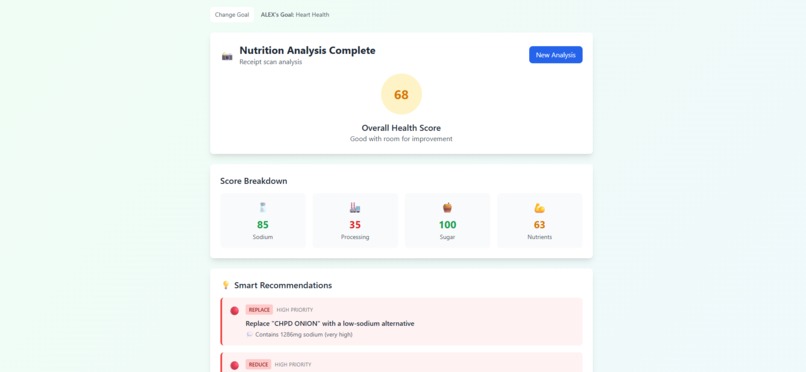Screen dimensions: 806x372
Task: Click the 68 overall health score circle
Action: pyautogui.click(x=401, y=95)
